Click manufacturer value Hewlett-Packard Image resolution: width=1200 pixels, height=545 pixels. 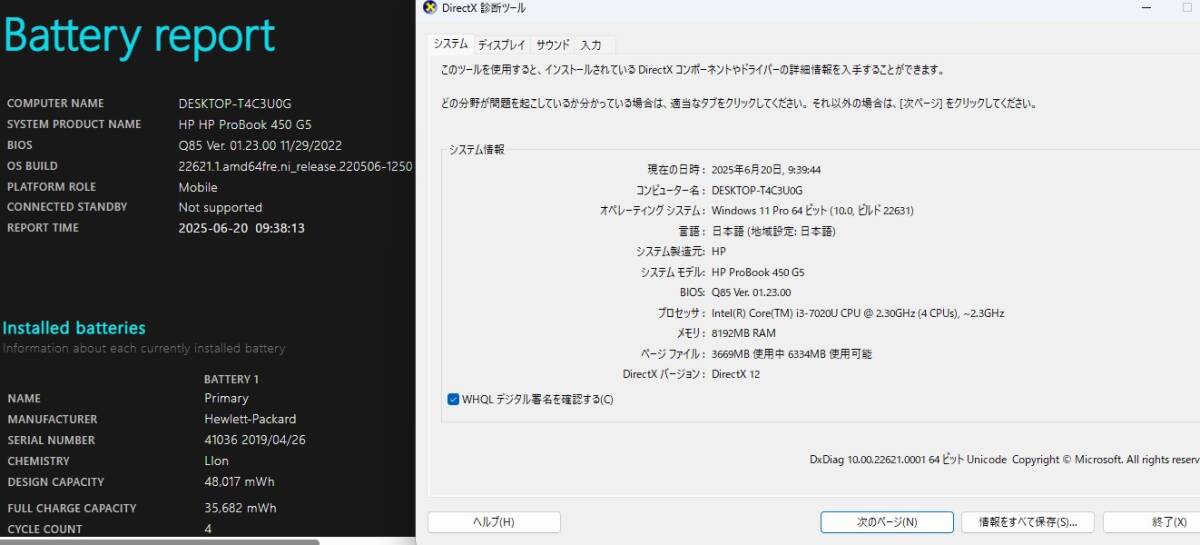[x=250, y=419]
